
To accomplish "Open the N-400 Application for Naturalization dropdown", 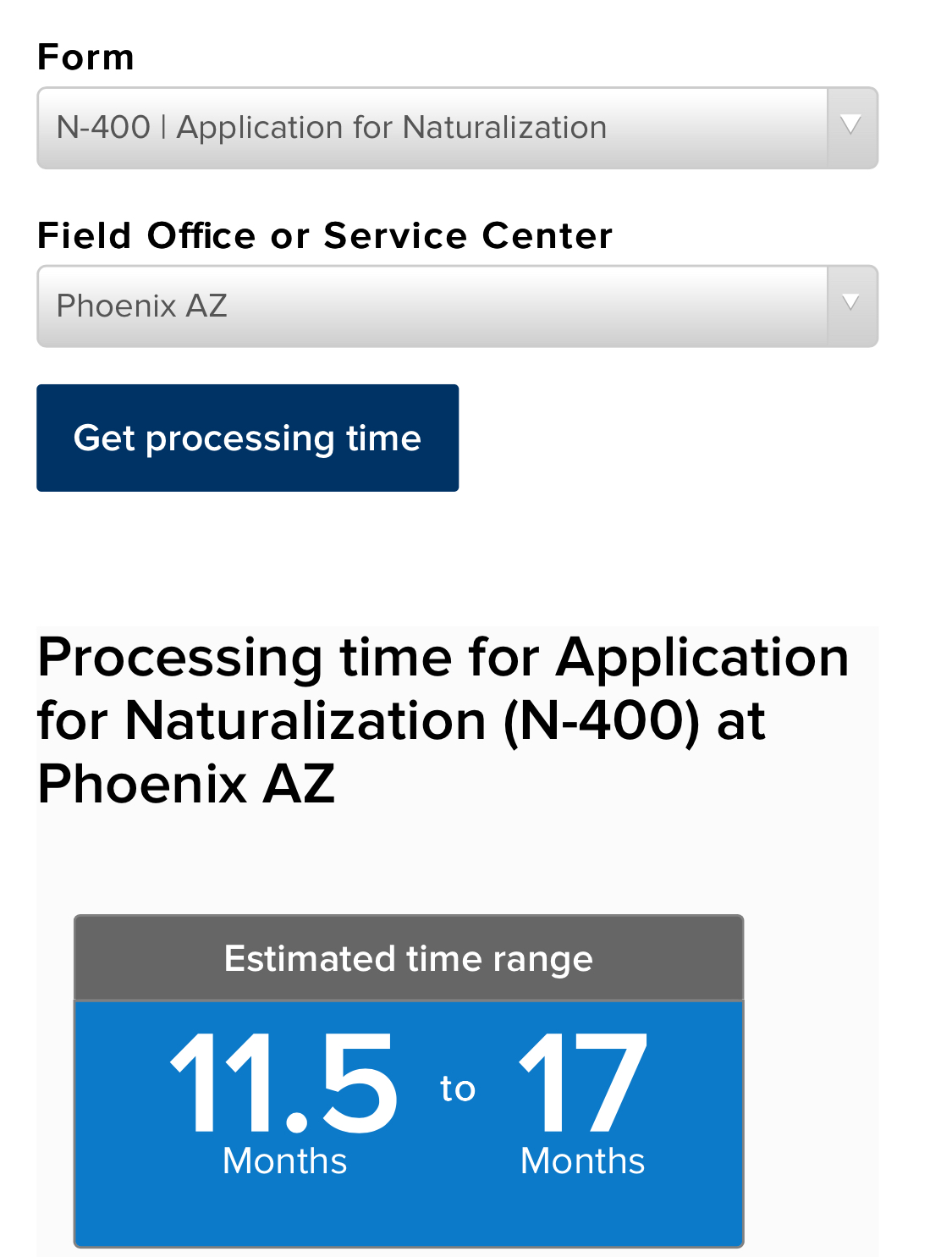I will 457,128.
